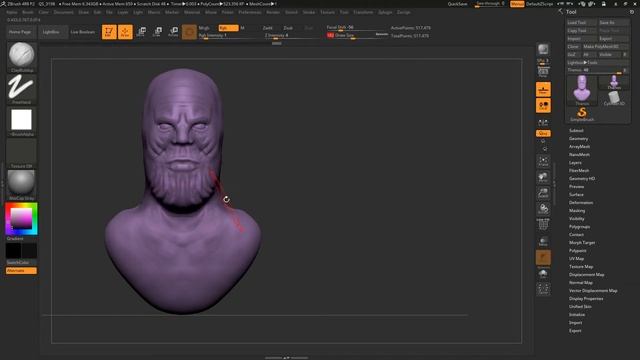Toggle the Floor grid button

coord(543,89)
